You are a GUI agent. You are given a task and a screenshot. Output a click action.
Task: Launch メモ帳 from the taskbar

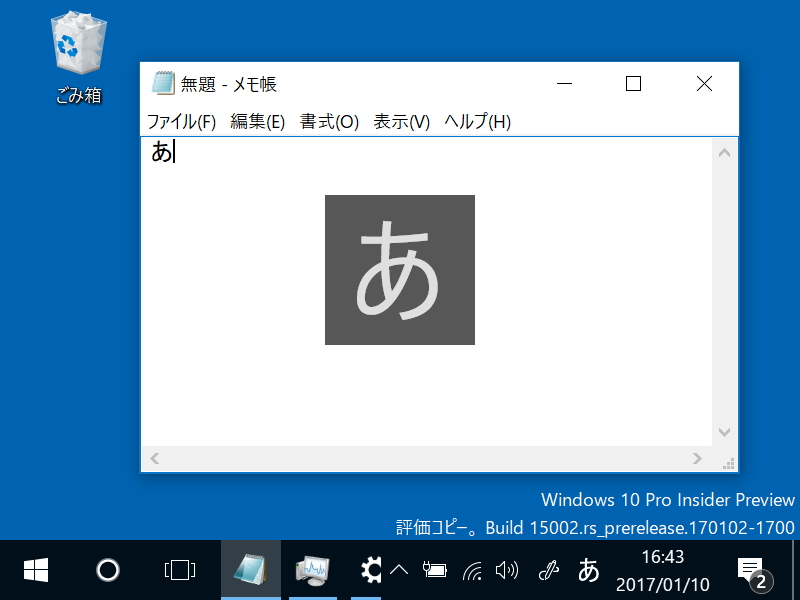pyautogui.click(x=251, y=570)
